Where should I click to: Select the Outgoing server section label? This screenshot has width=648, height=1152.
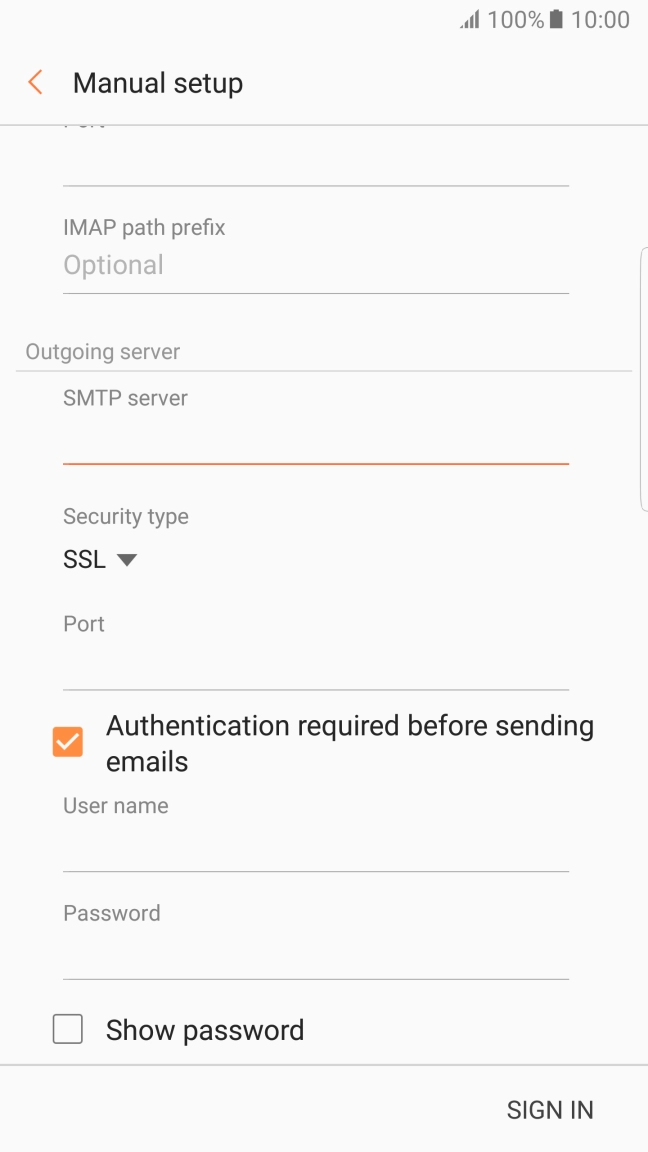coord(102,351)
